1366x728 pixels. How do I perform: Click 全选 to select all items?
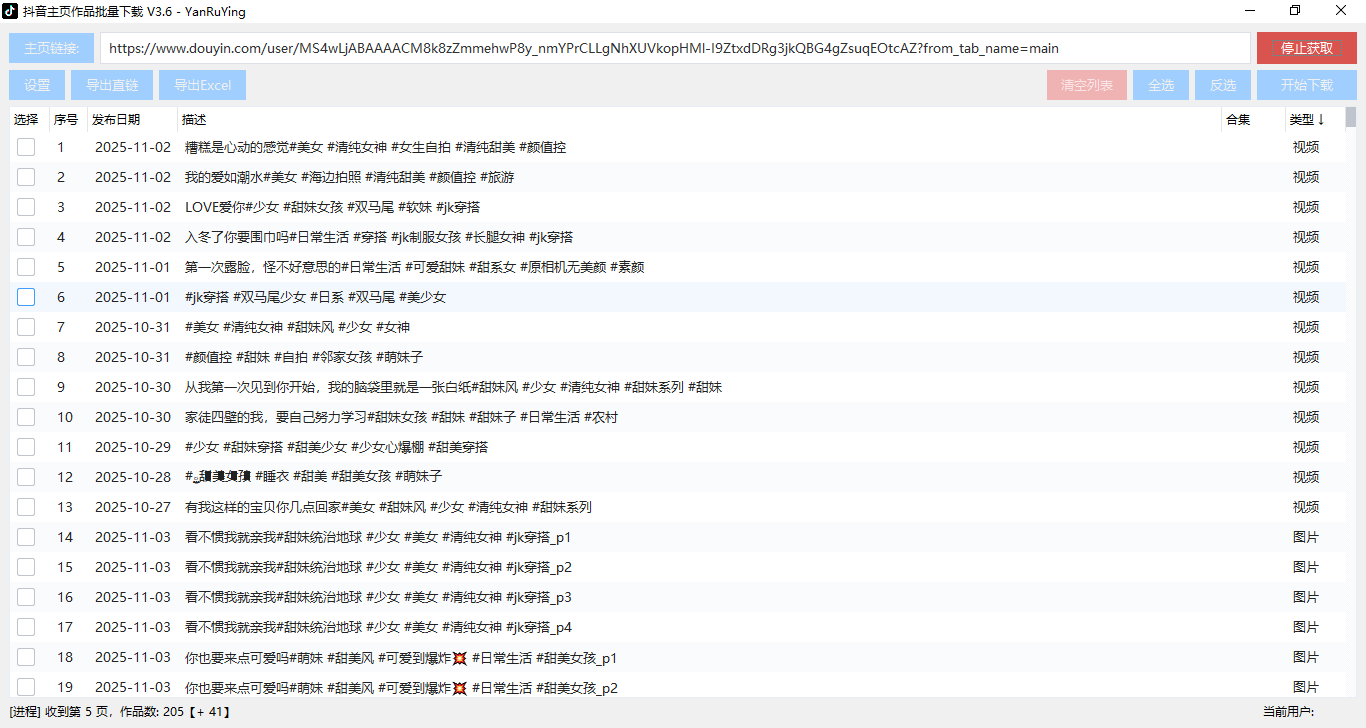coord(1161,85)
